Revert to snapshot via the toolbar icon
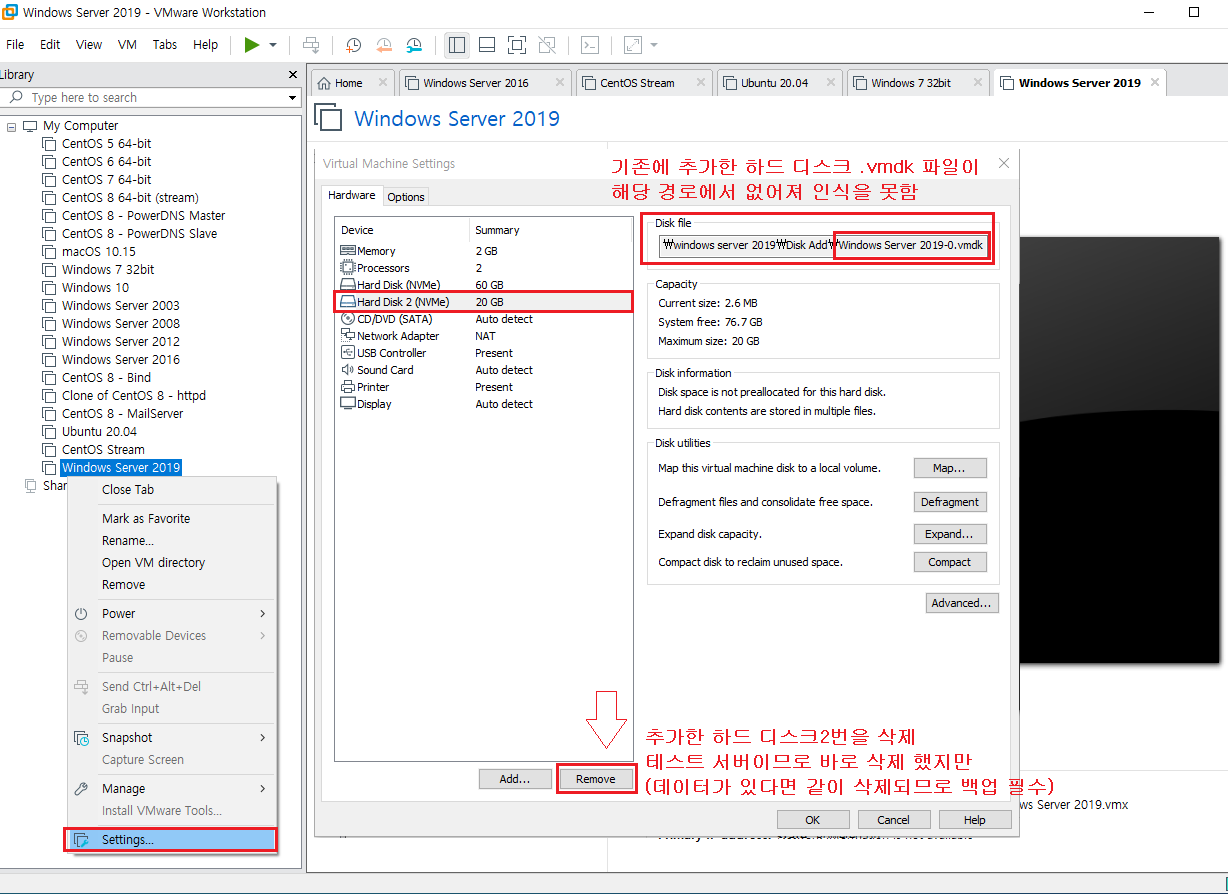The height and width of the screenshot is (894, 1228). (x=384, y=45)
